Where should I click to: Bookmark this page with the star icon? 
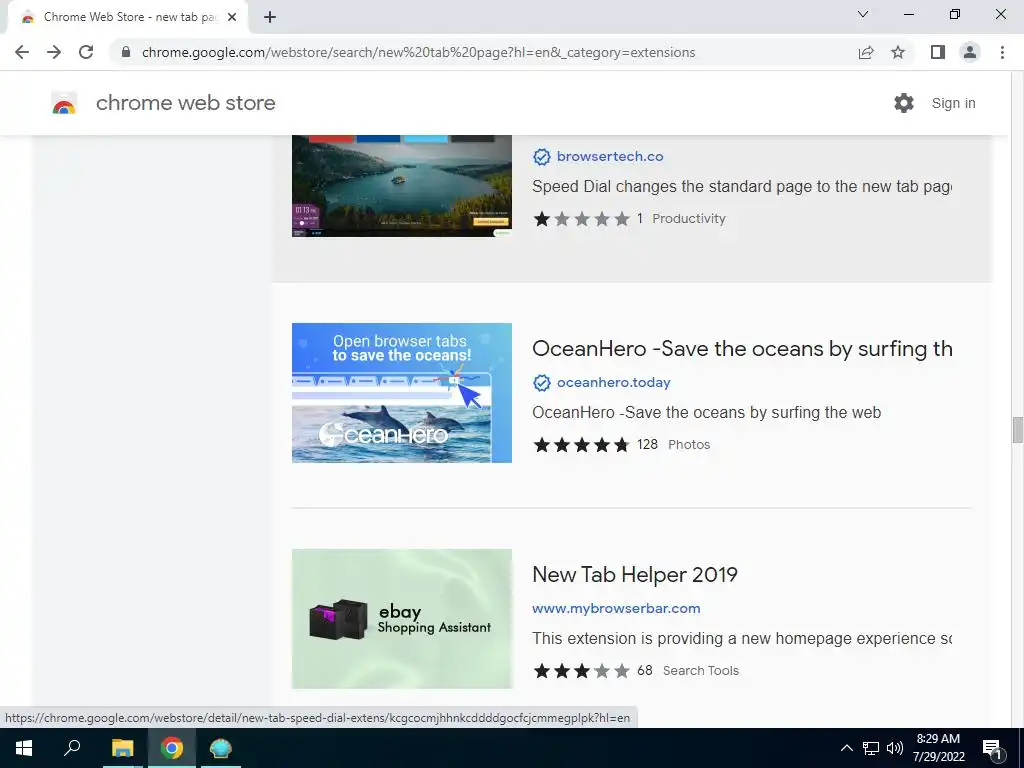(x=898, y=52)
